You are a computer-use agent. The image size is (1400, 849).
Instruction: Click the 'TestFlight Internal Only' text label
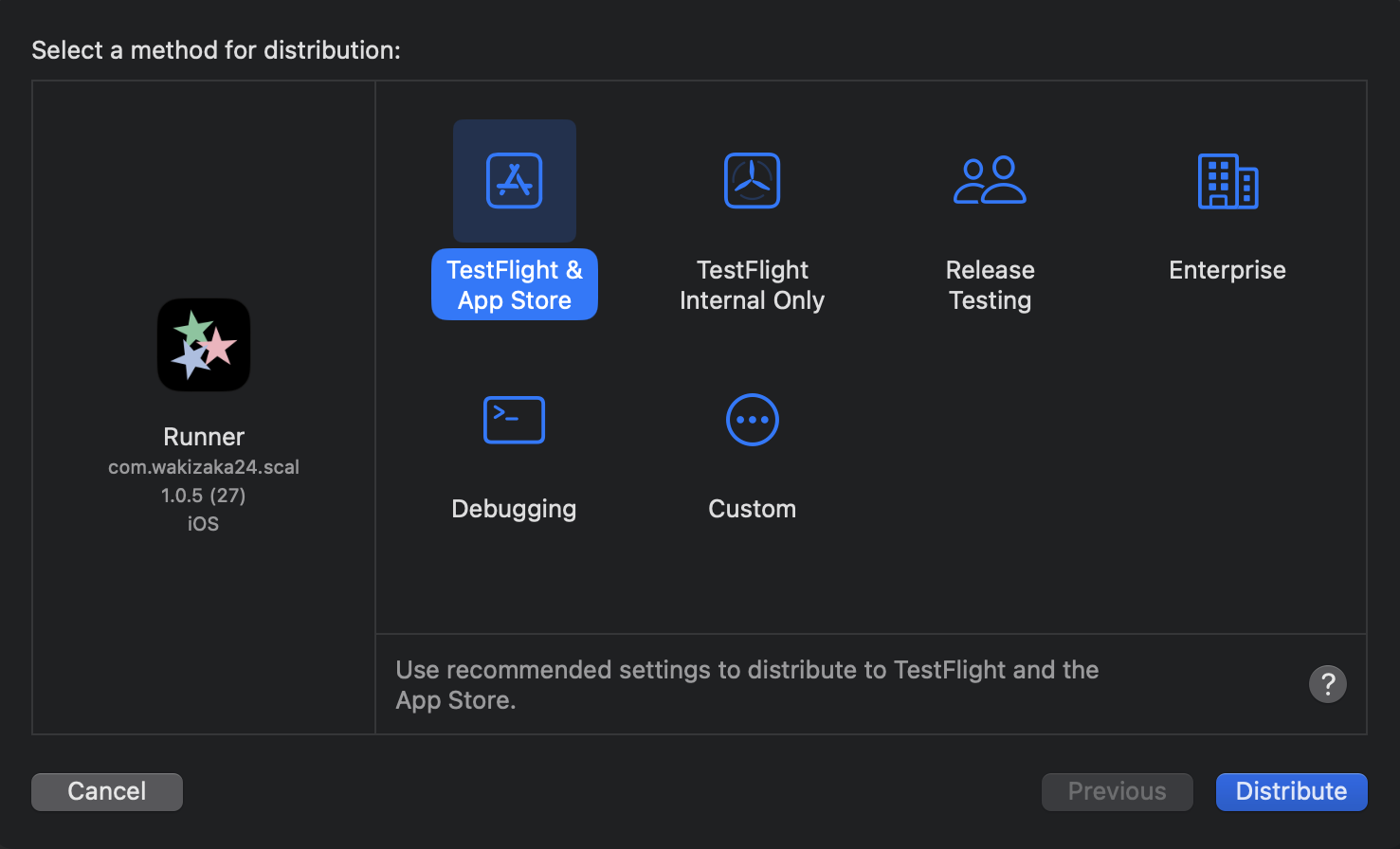752,284
